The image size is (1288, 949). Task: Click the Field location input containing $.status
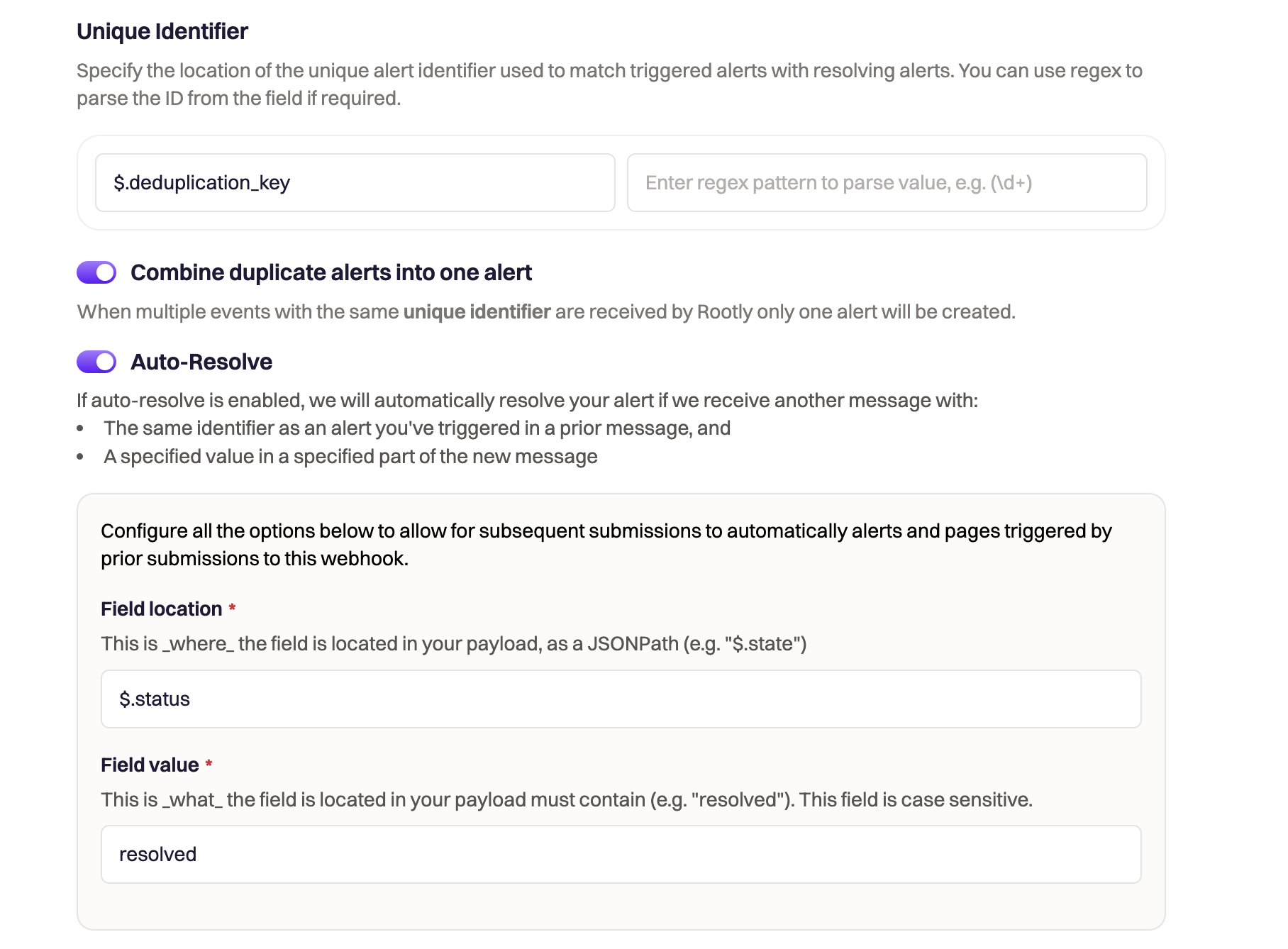[621, 699]
